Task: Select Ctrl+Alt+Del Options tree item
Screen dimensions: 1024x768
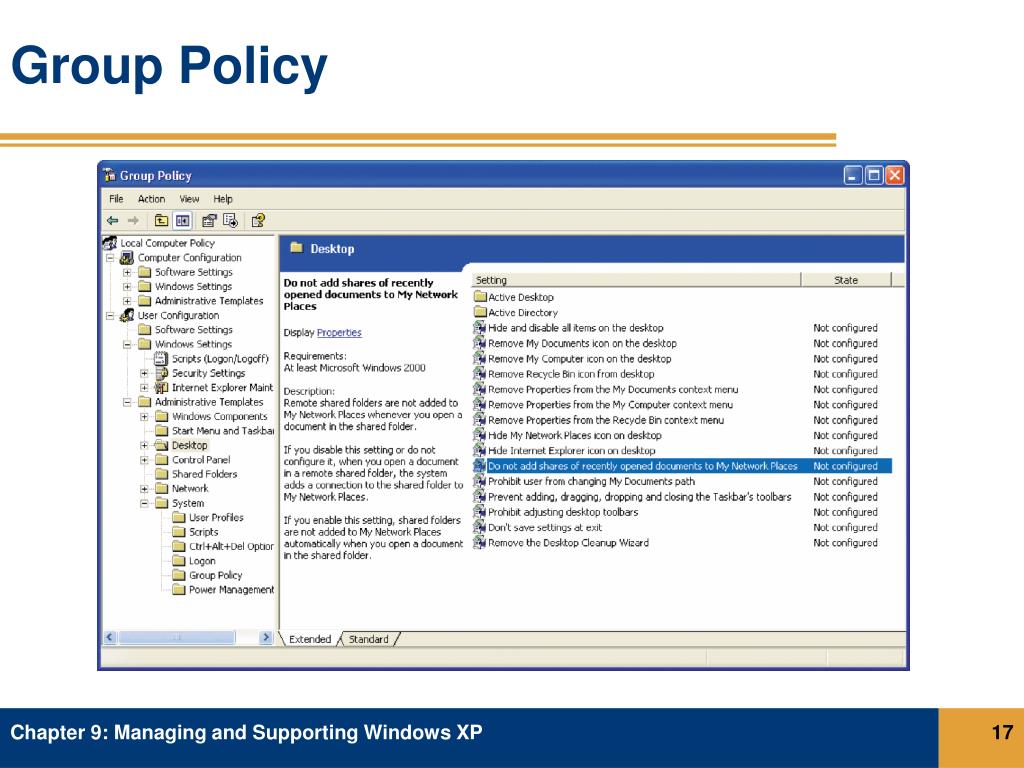Action: 231,547
